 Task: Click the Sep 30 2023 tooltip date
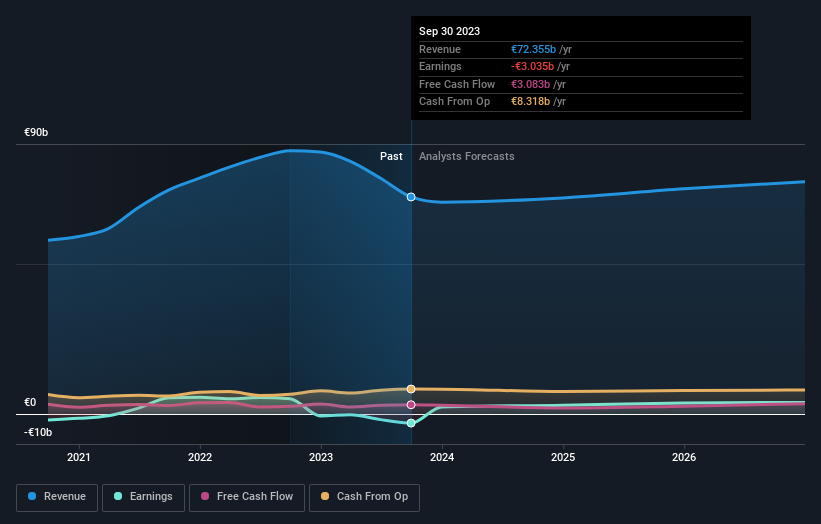[449, 31]
